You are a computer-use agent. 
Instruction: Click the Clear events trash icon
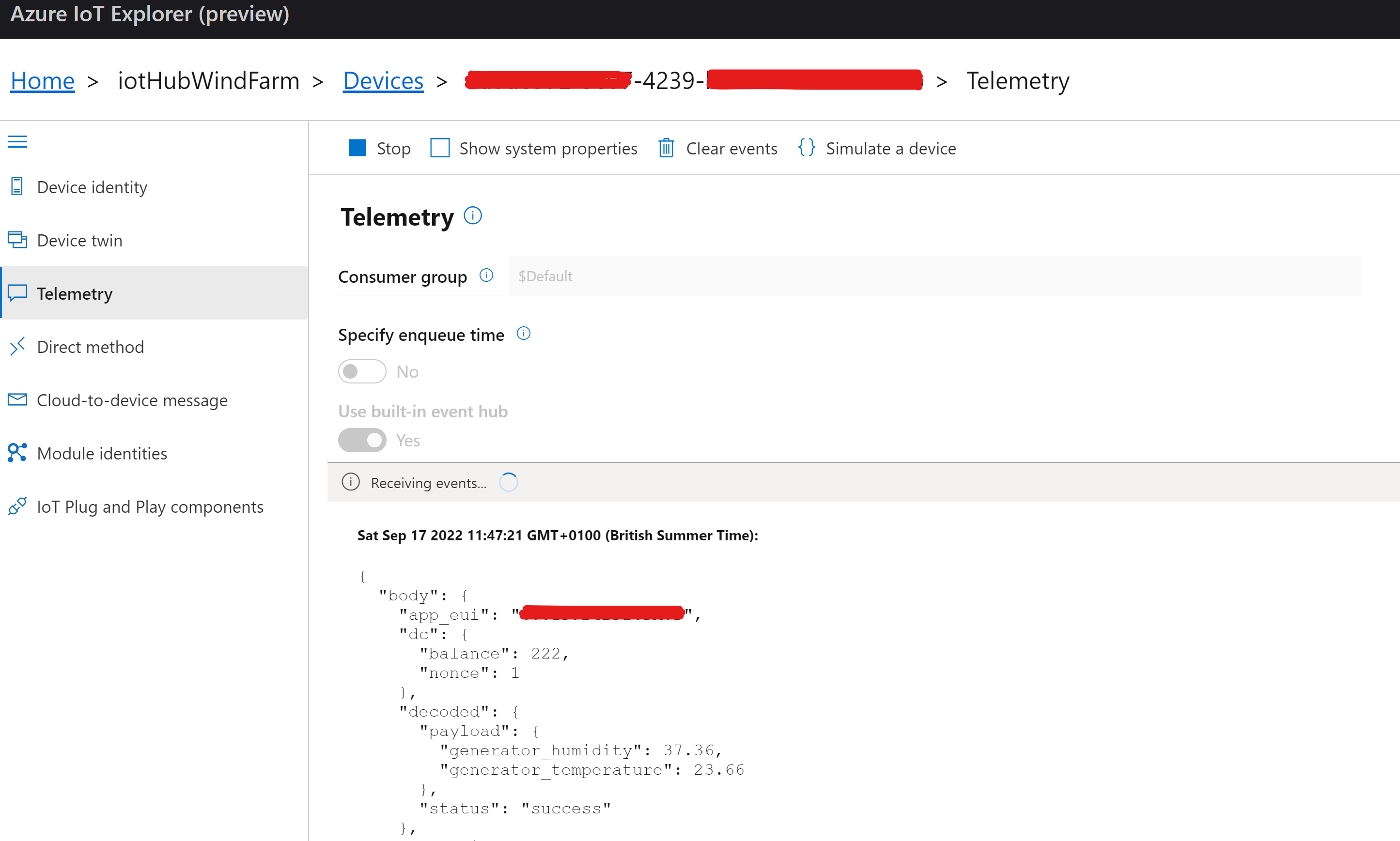pos(666,148)
